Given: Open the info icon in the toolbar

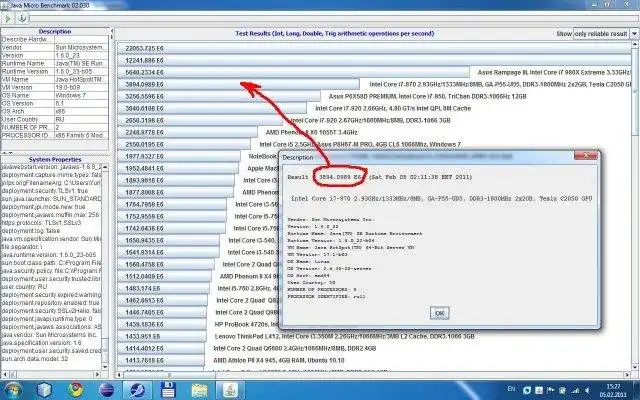Looking at the screenshot, I should (22, 18).
